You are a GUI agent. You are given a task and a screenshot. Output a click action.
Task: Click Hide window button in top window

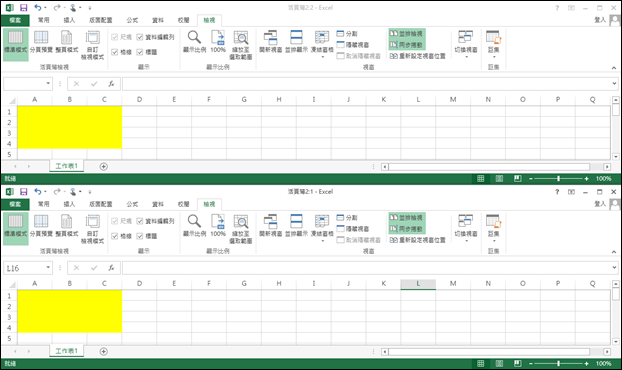tap(353, 45)
